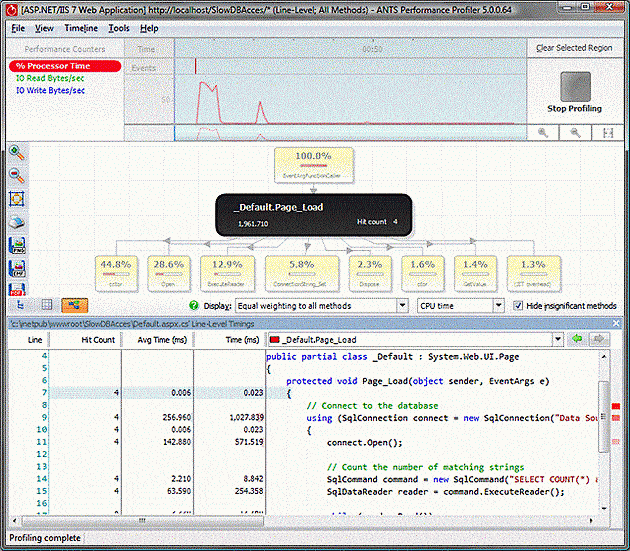Open the green help icon beside Display
Viewport: 630px width, 551px height.
pos(194,305)
